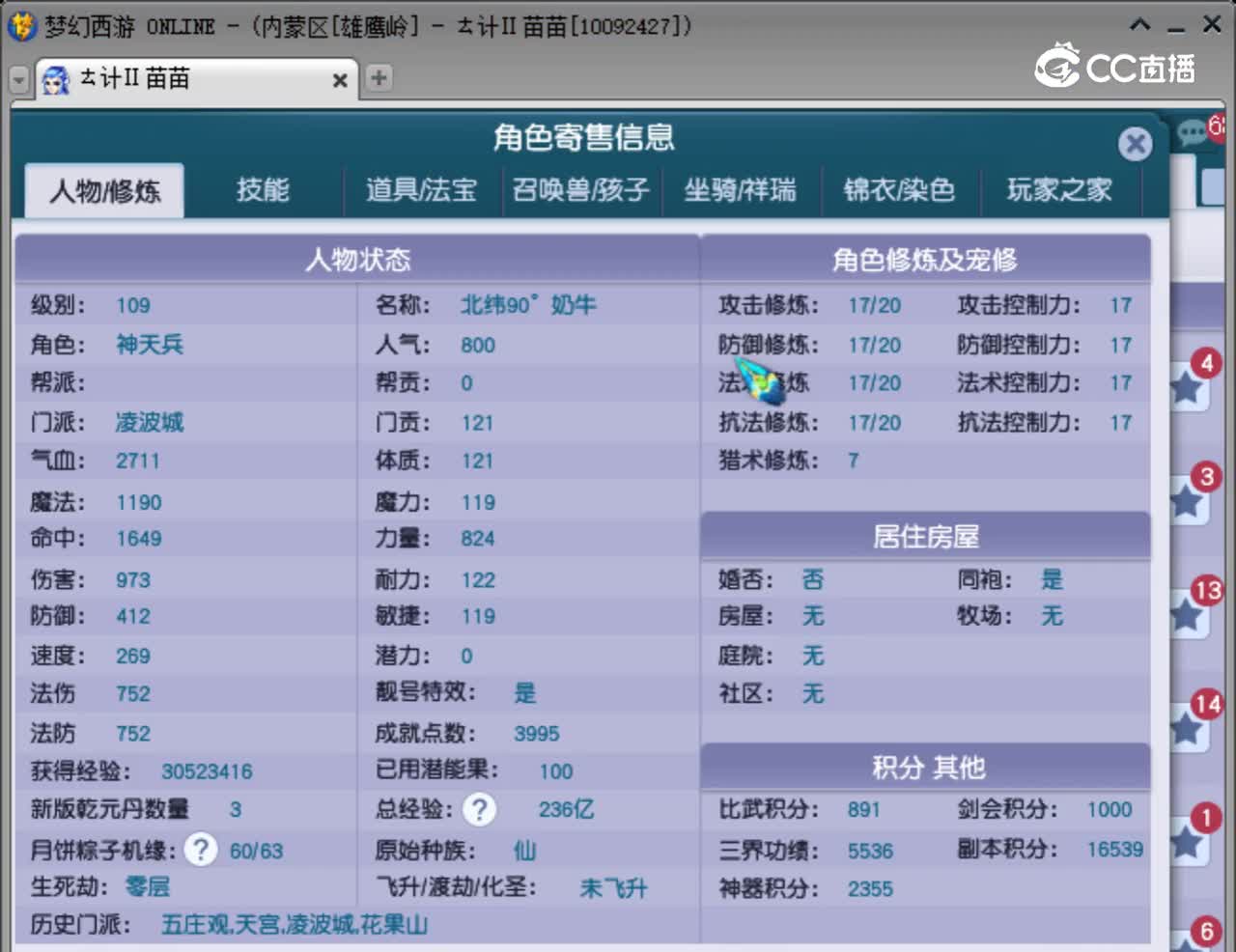Image resolution: width=1236 pixels, height=952 pixels.
Task: Click the 神器积分 value 2355
Action: tap(870, 888)
